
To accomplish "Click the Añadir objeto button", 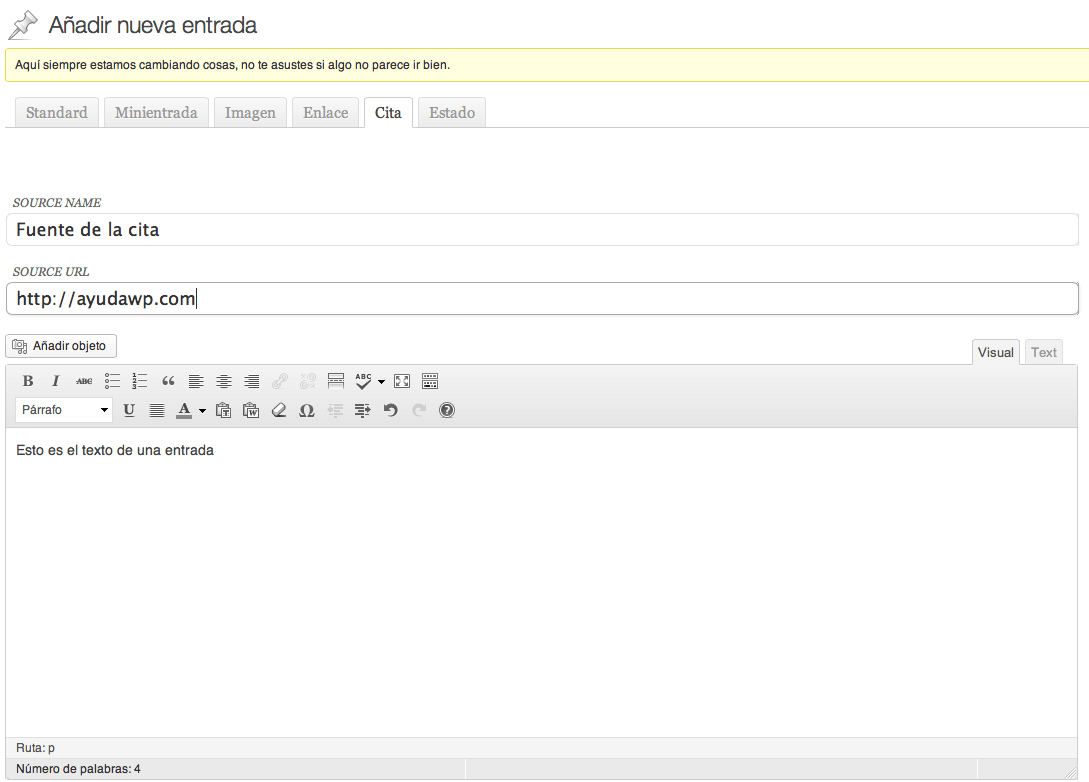I will point(61,346).
